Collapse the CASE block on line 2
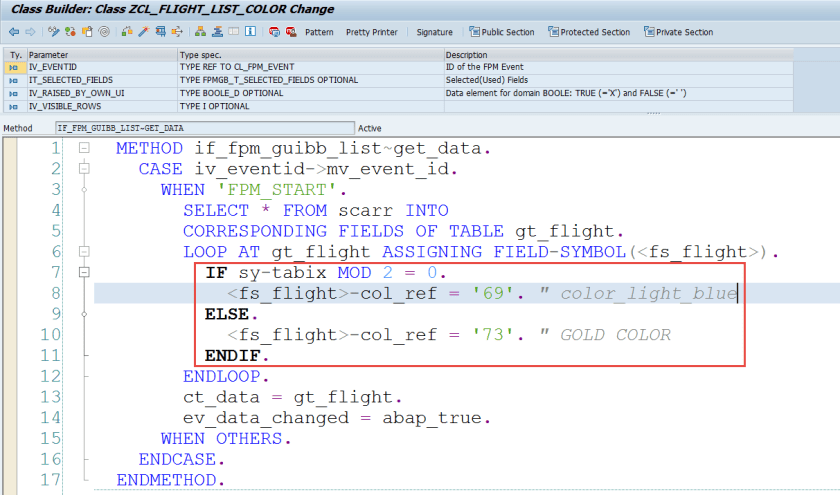The height and width of the screenshot is (495, 840). point(85,169)
